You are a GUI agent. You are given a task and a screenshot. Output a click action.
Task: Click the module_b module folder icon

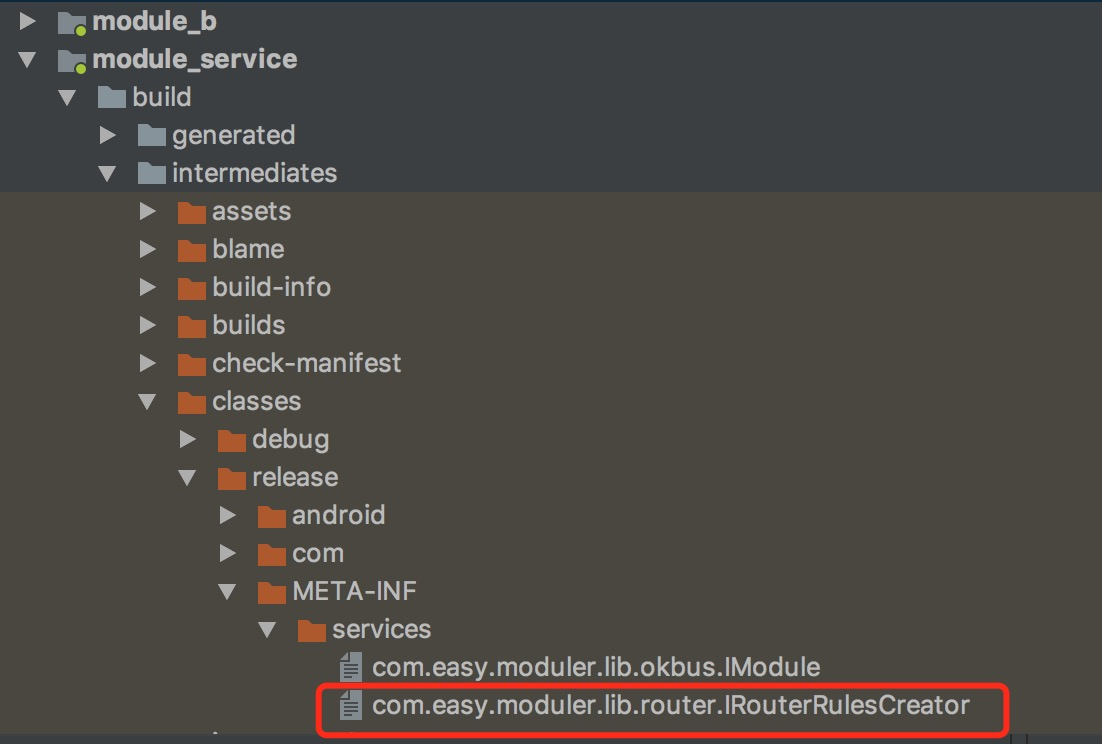pyautogui.click(x=72, y=22)
